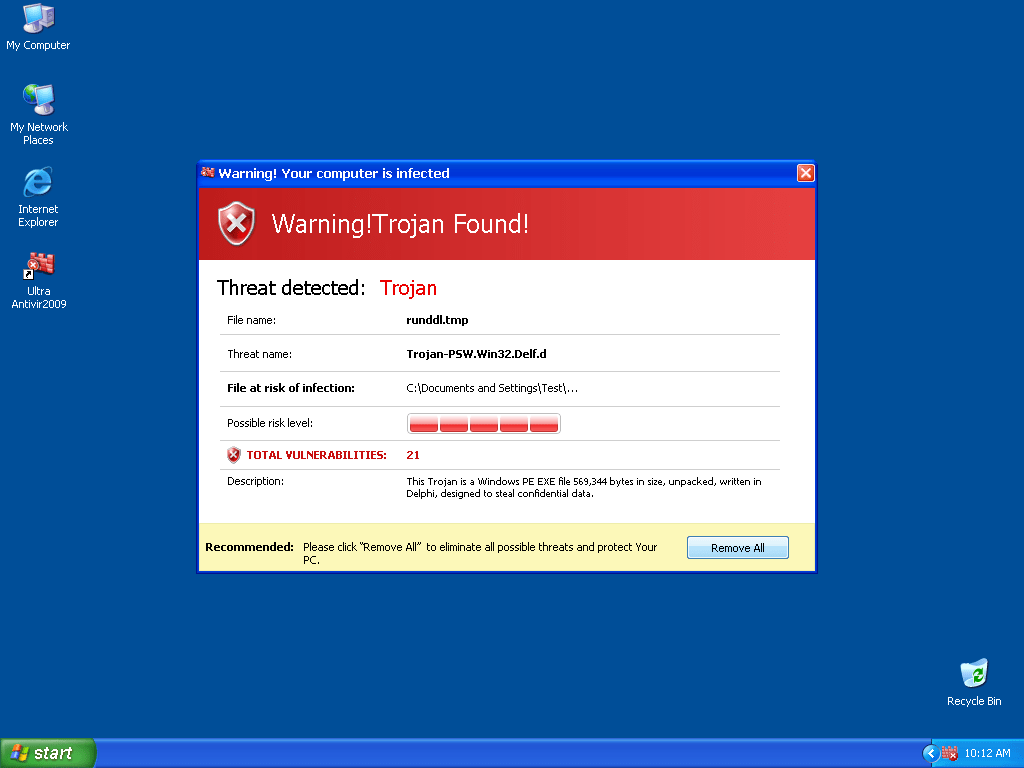Click the small icon in the dialog title bar
This screenshot has width=1024, height=768.
tap(208, 173)
